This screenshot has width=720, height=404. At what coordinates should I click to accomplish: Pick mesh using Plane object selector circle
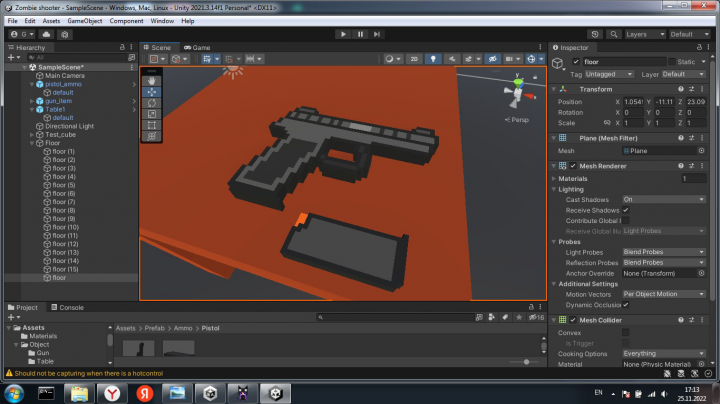[x=701, y=151]
